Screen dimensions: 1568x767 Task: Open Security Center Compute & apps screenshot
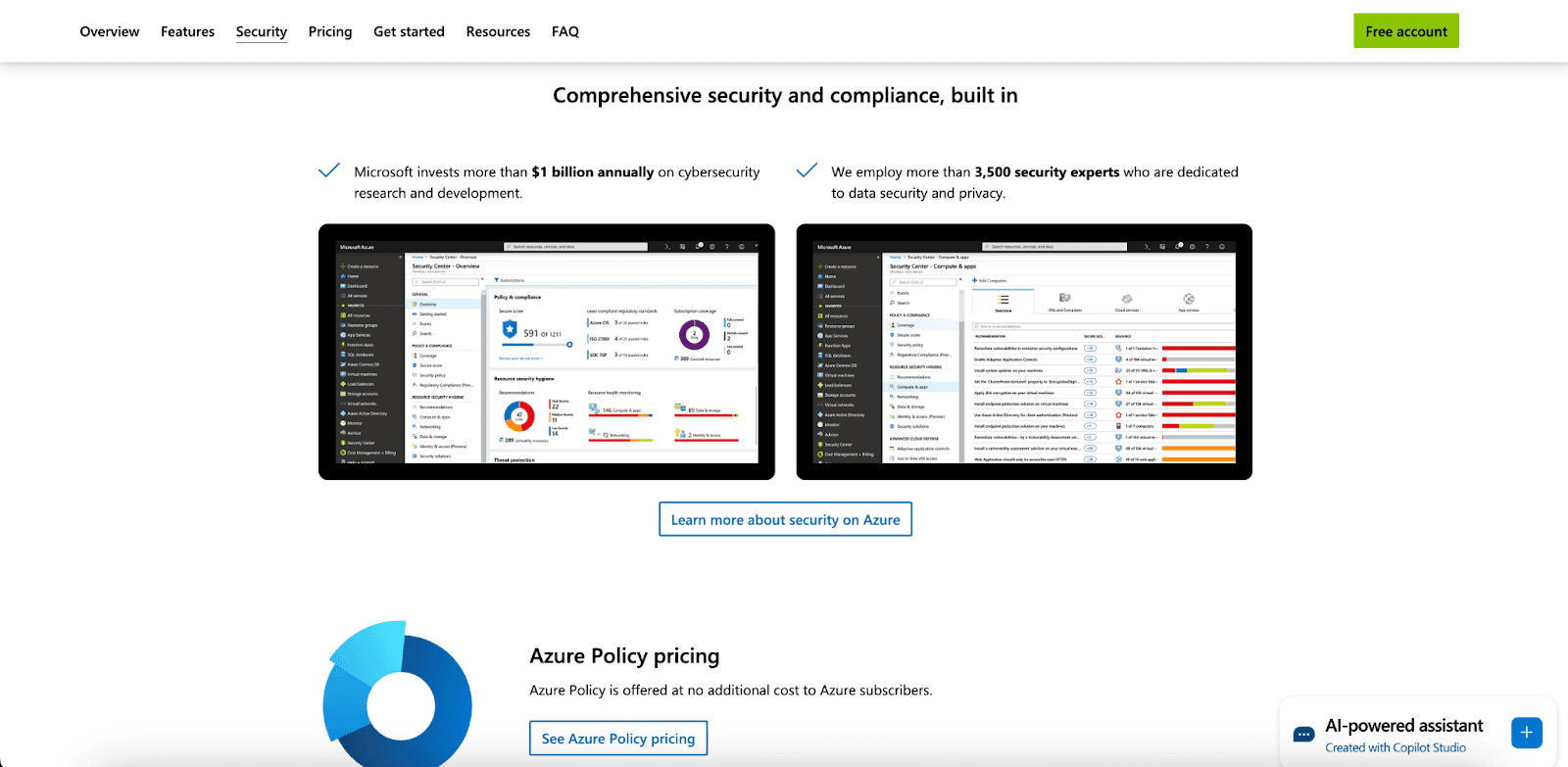[x=1024, y=352]
